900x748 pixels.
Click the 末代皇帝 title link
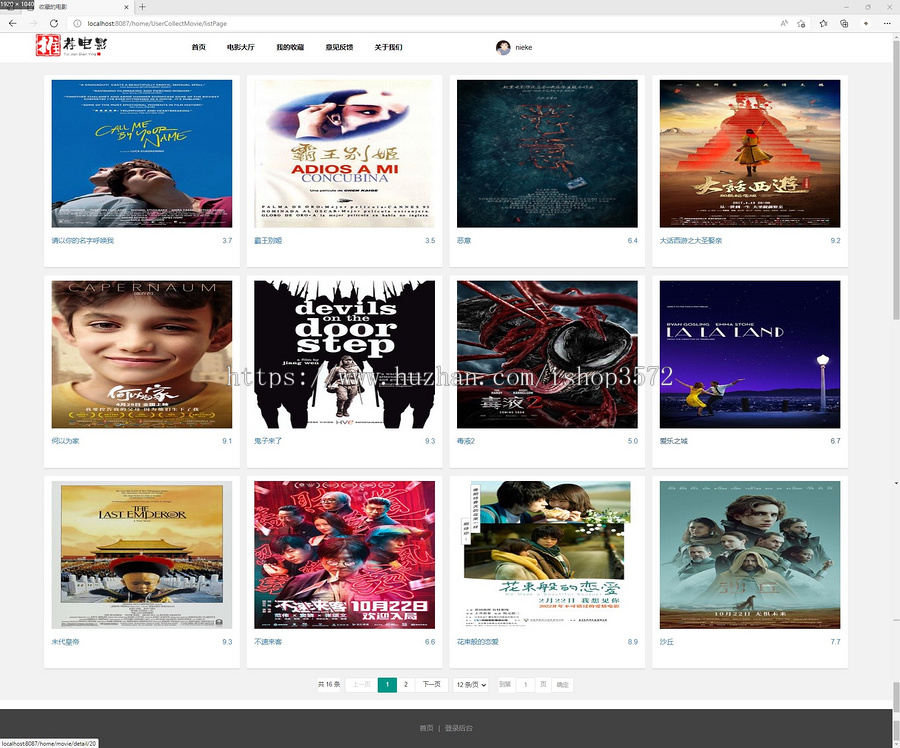pyautogui.click(x=65, y=642)
